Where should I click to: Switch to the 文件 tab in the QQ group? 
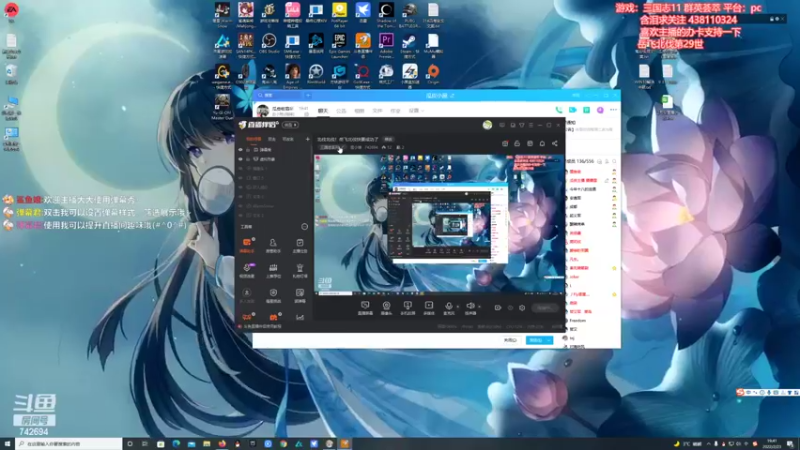point(377,110)
